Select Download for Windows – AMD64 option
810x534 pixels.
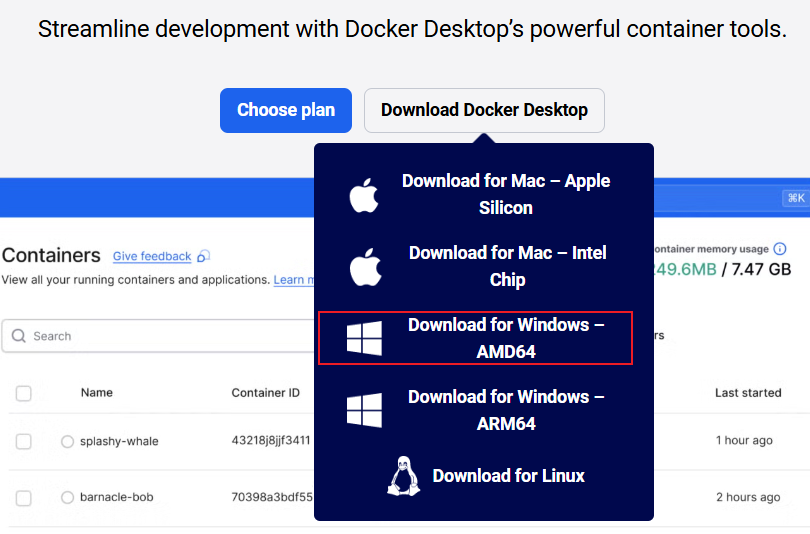click(506, 338)
